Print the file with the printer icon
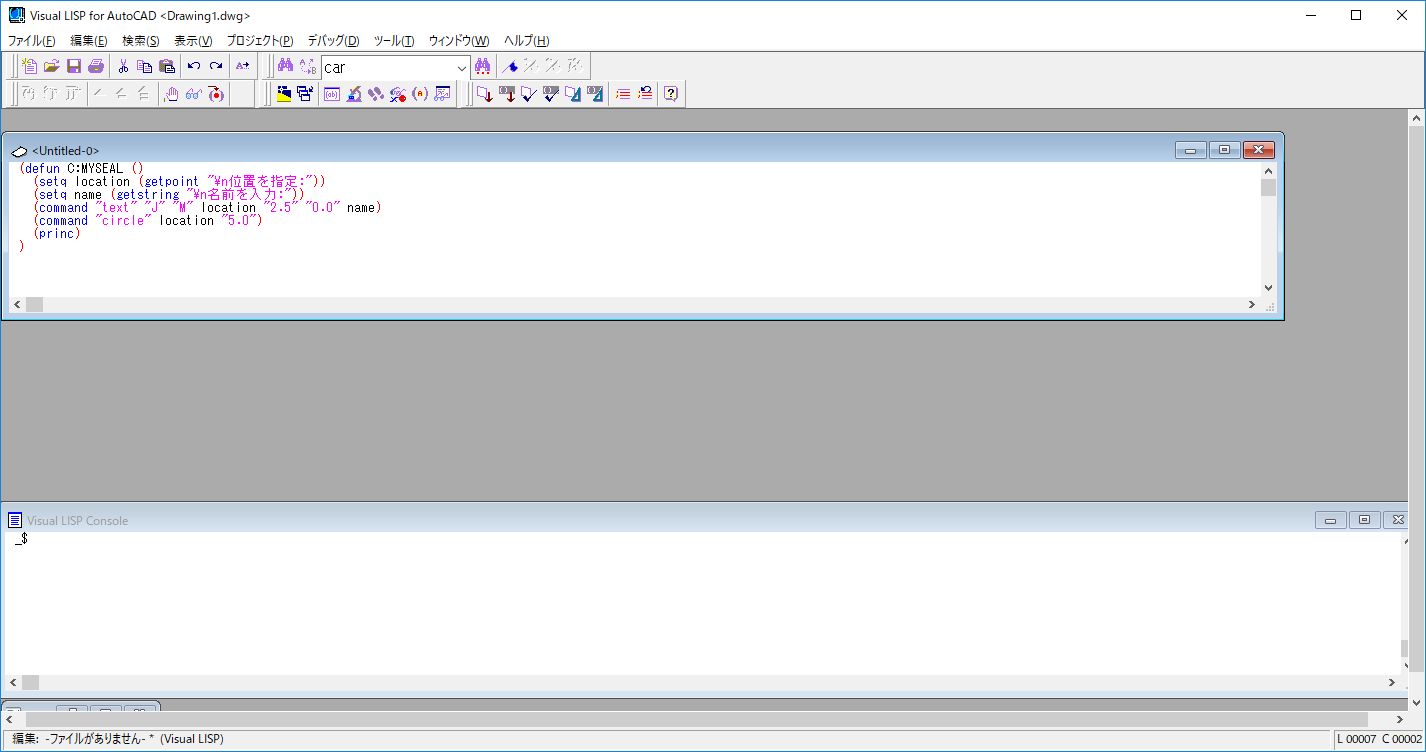The width and height of the screenshot is (1426, 752). [96, 67]
